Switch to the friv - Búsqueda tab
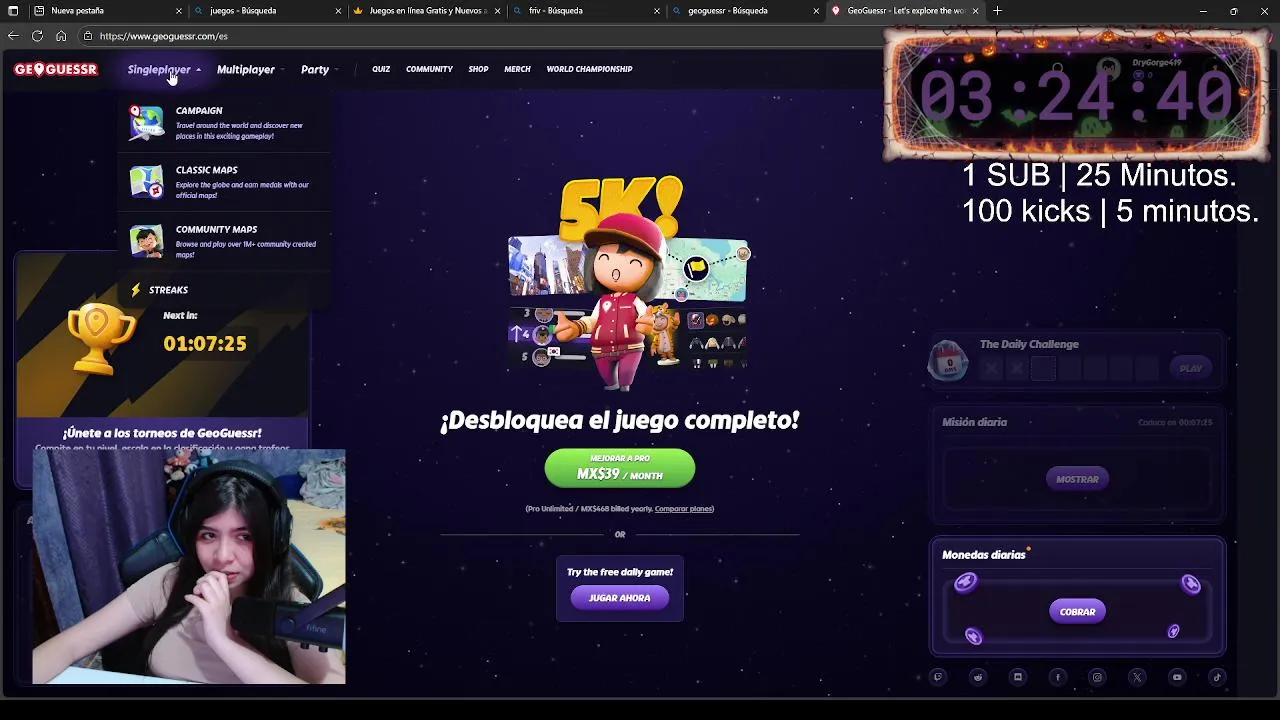 pyautogui.click(x=585, y=11)
